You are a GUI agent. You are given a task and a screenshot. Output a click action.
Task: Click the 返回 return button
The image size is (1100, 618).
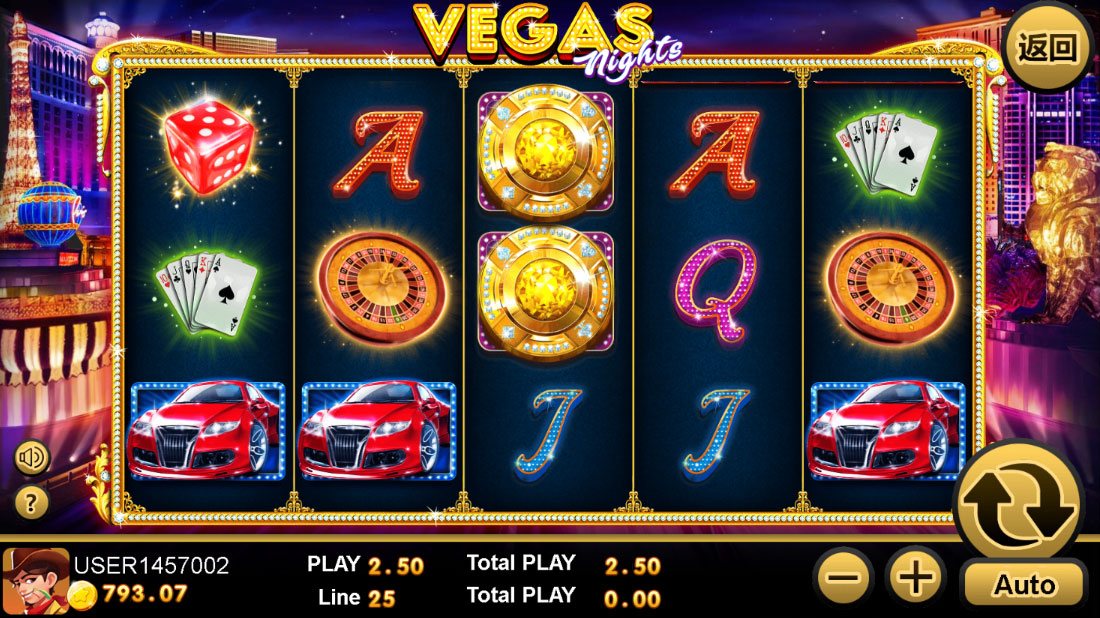click(x=1047, y=48)
